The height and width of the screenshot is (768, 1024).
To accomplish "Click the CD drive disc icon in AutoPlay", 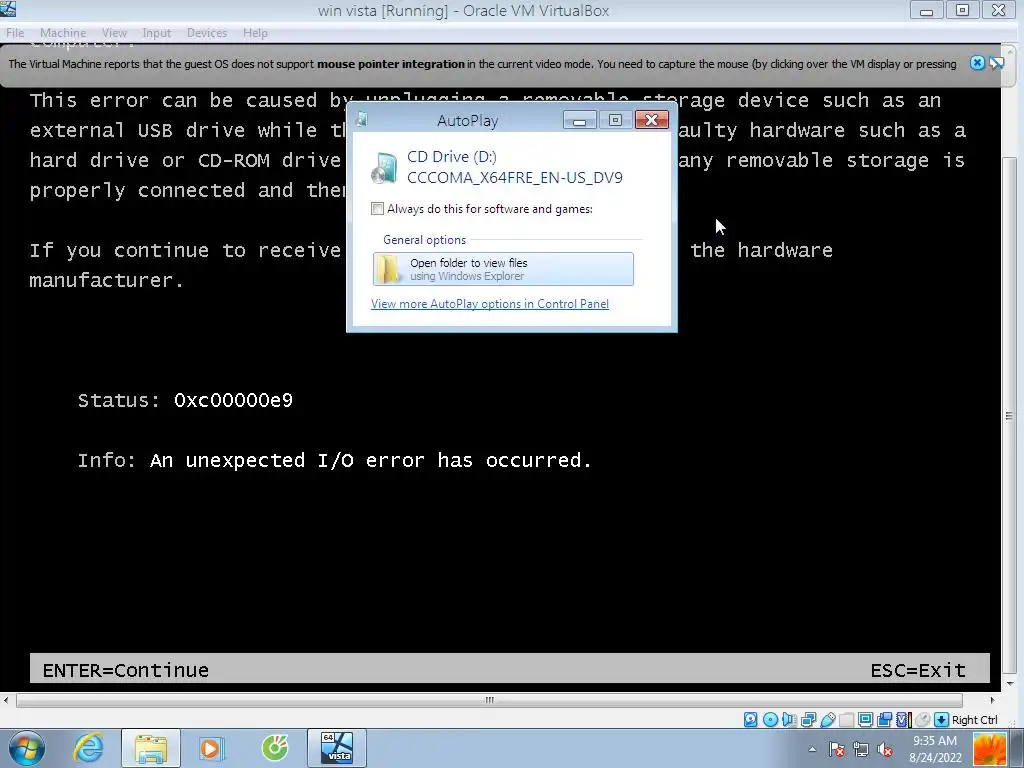I will [x=384, y=168].
